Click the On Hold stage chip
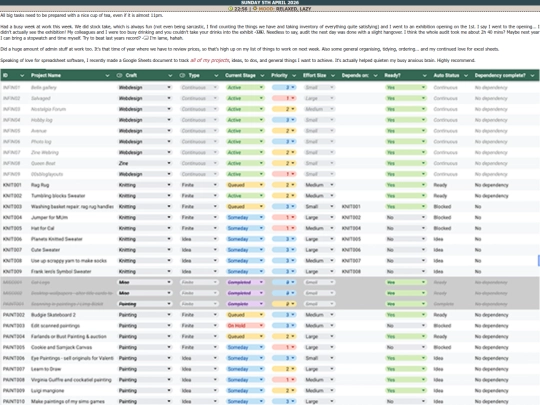Image resolution: width=540 pixels, height=405 pixels. (245, 325)
